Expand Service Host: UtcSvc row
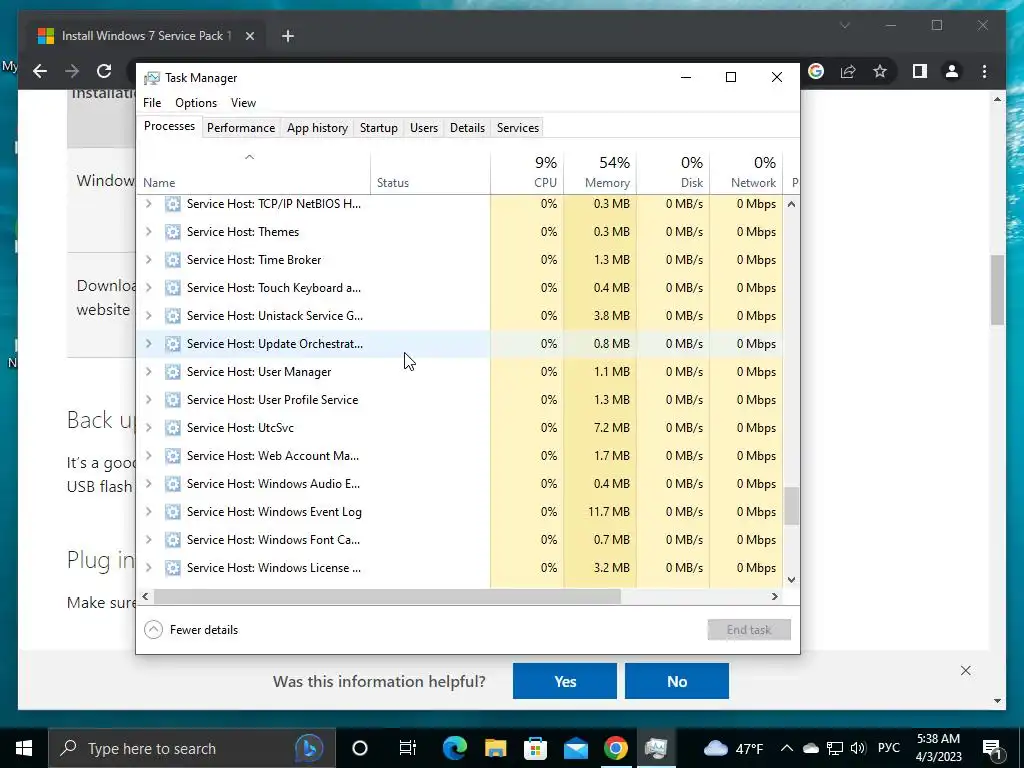Viewport: 1024px width, 768px height. 149,428
